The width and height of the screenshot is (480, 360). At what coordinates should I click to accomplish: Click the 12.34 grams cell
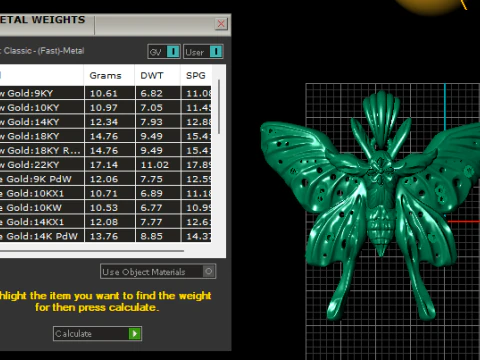pyautogui.click(x=110, y=122)
